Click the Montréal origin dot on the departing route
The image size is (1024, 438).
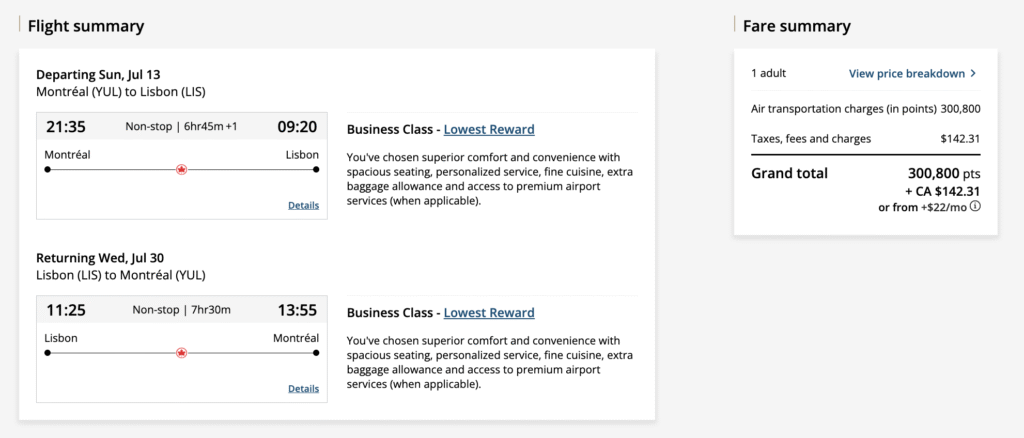pos(47,169)
